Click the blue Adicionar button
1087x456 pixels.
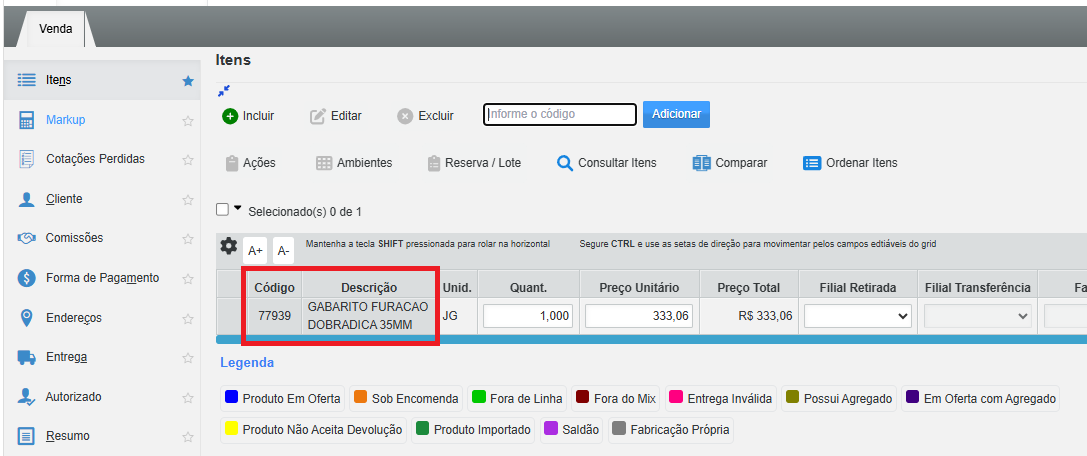pos(676,114)
